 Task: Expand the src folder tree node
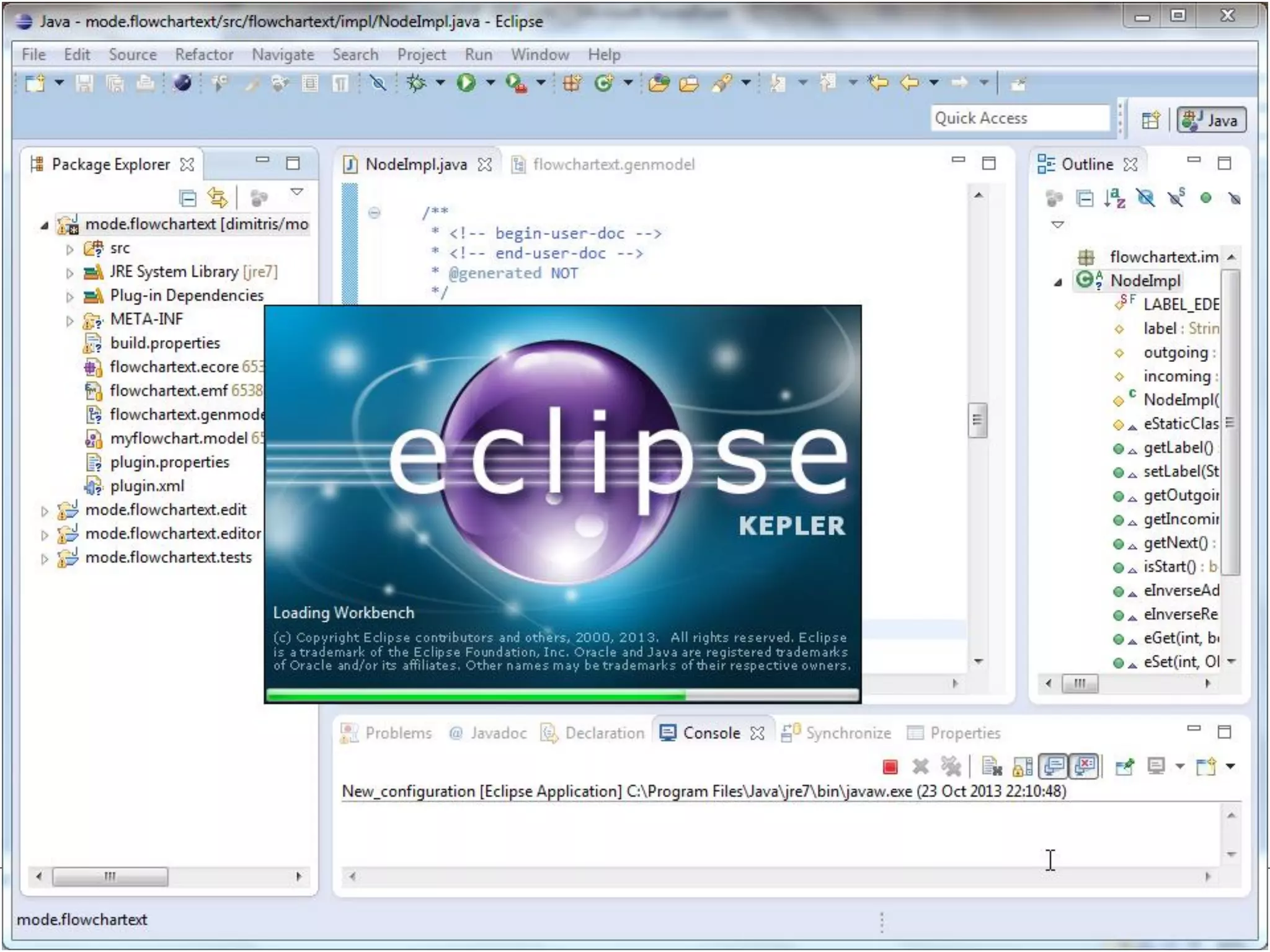point(69,249)
